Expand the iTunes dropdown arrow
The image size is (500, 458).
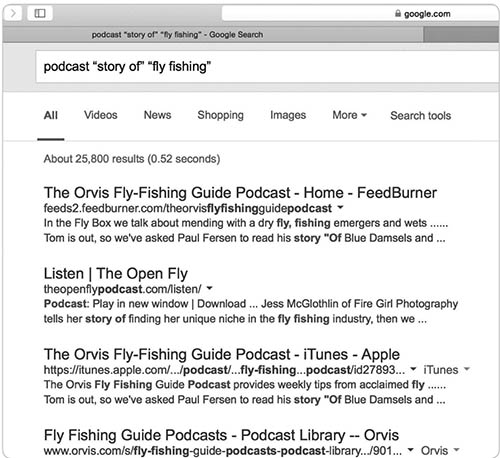tap(467, 369)
